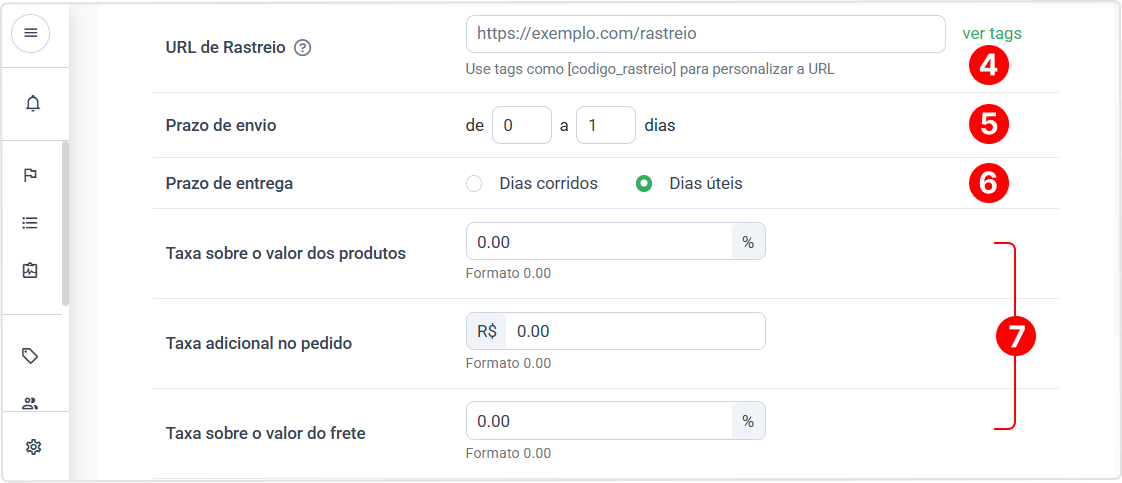Open notifications bell icon
This screenshot has height=483, width=1122.
(33, 104)
